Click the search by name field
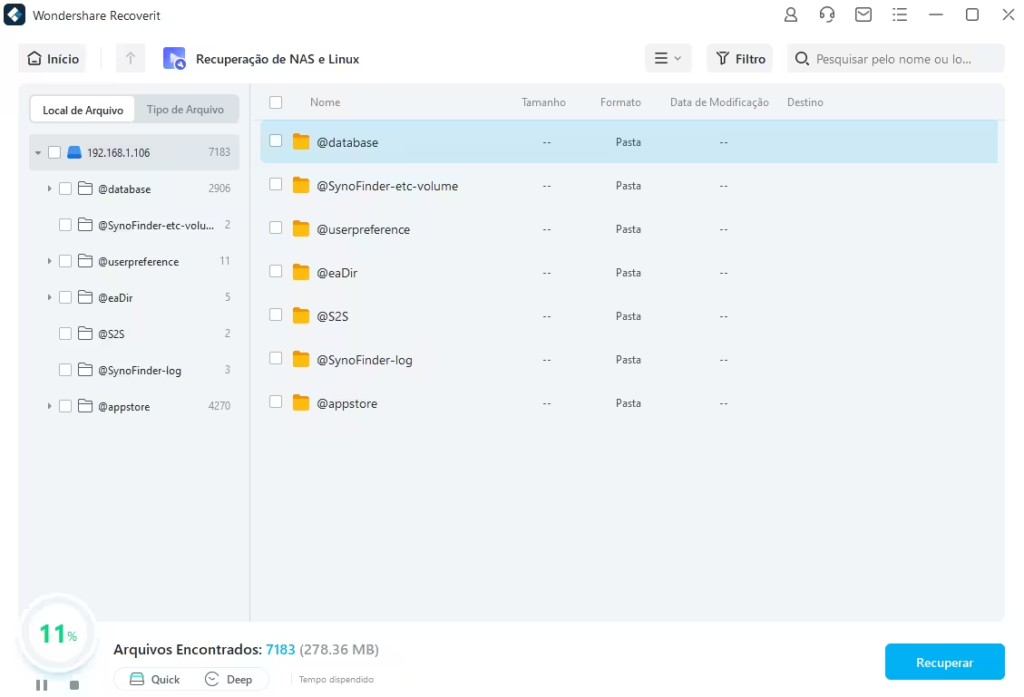The width and height of the screenshot is (1024, 697). pos(895,59)
